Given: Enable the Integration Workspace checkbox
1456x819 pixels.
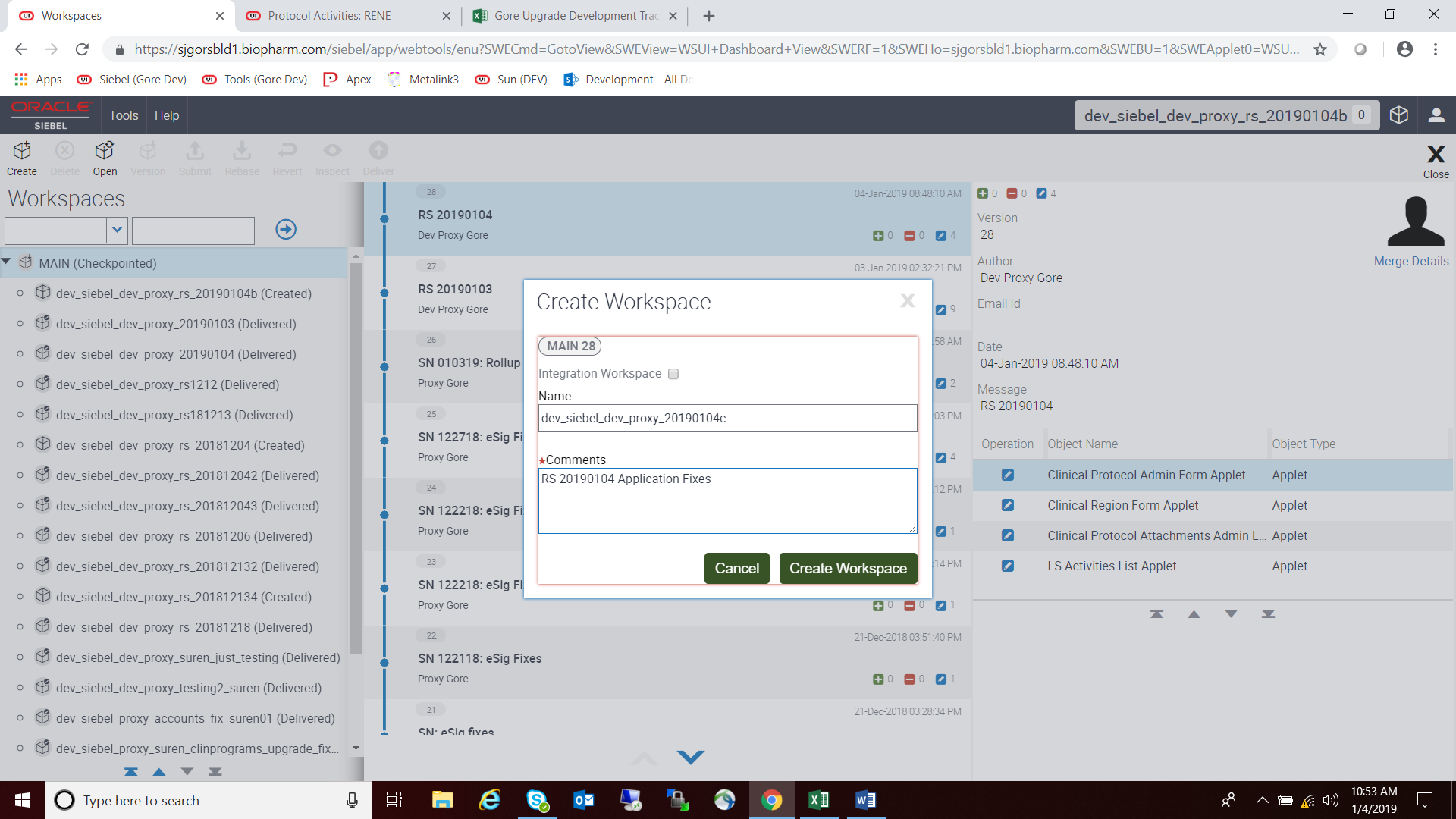Looking at the screenshot, I should 673,374.
